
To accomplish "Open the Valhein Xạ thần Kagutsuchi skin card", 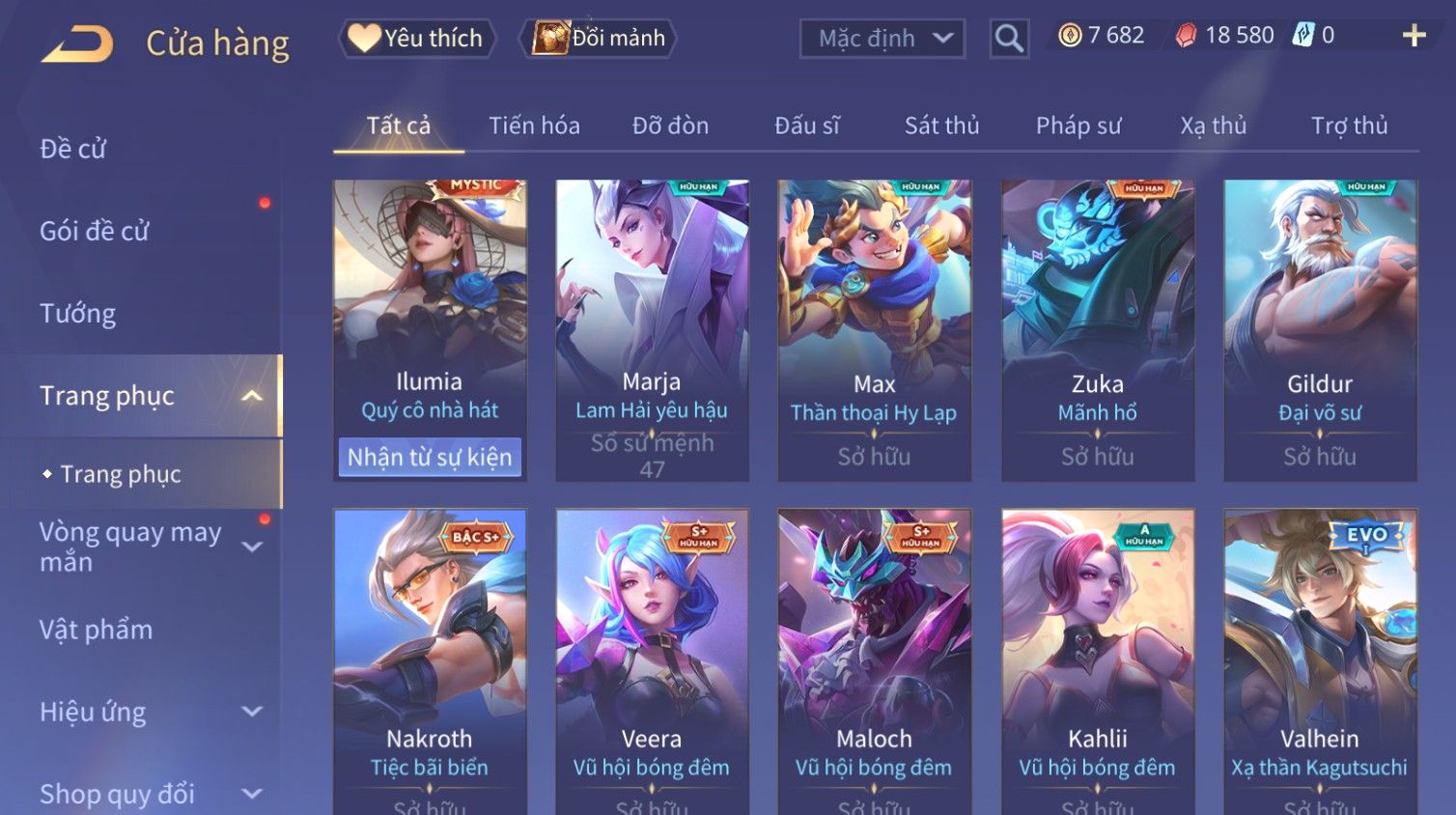I will click(x=1320, y=661).
